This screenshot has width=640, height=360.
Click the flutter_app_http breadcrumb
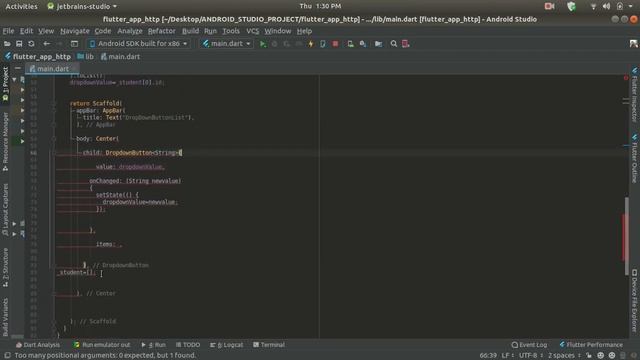(38, 57)
